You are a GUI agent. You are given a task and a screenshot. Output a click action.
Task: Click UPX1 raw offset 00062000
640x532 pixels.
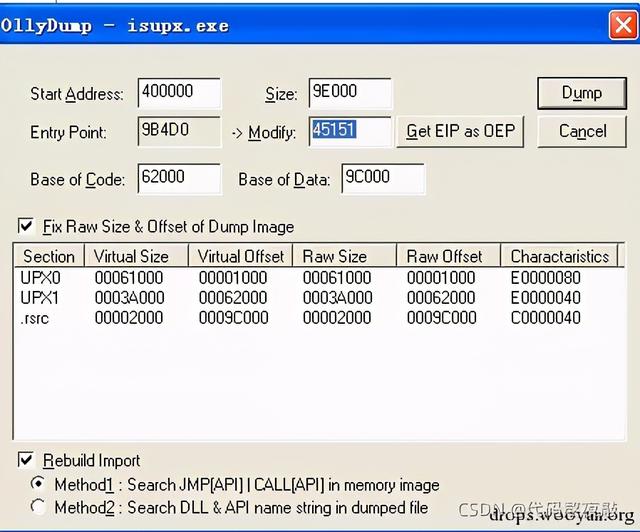coord(441,298)
